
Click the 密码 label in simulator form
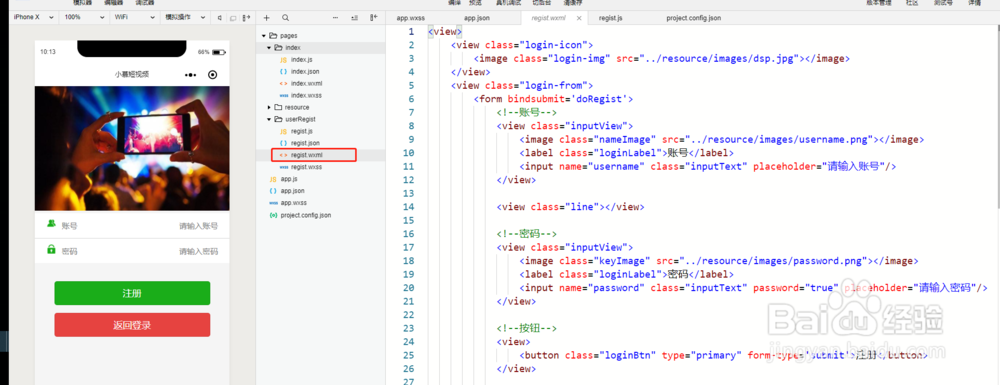[x=70, y=252]
